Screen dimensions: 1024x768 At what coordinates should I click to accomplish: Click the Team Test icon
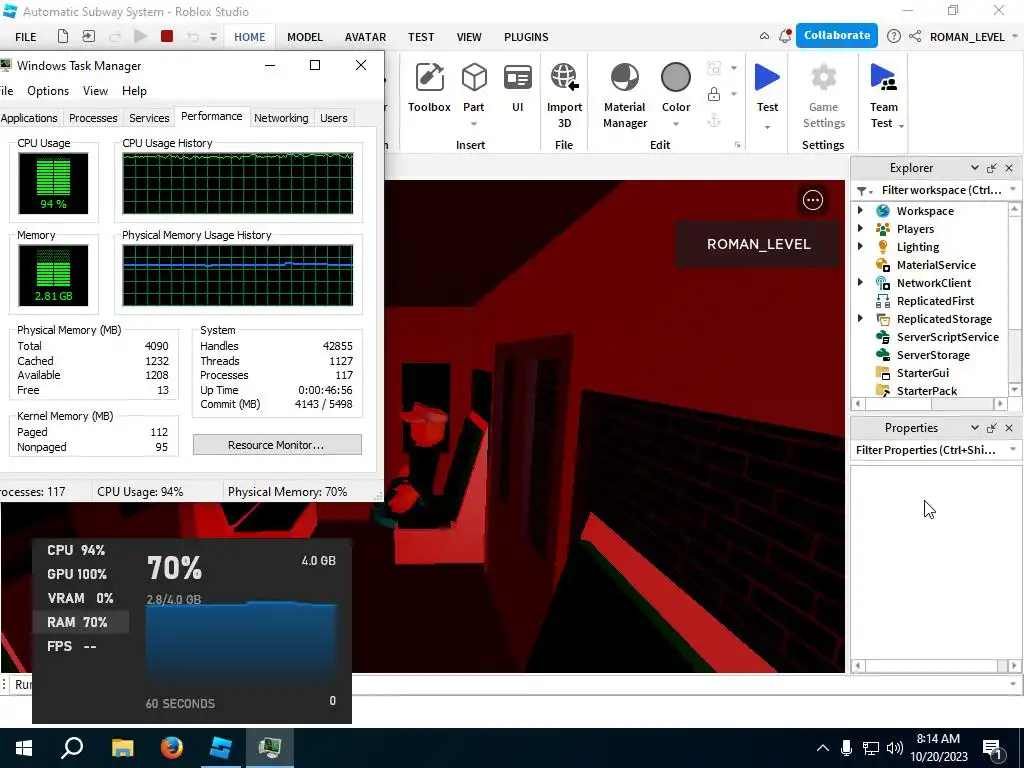pyautogui.click(x=884, y=78)
